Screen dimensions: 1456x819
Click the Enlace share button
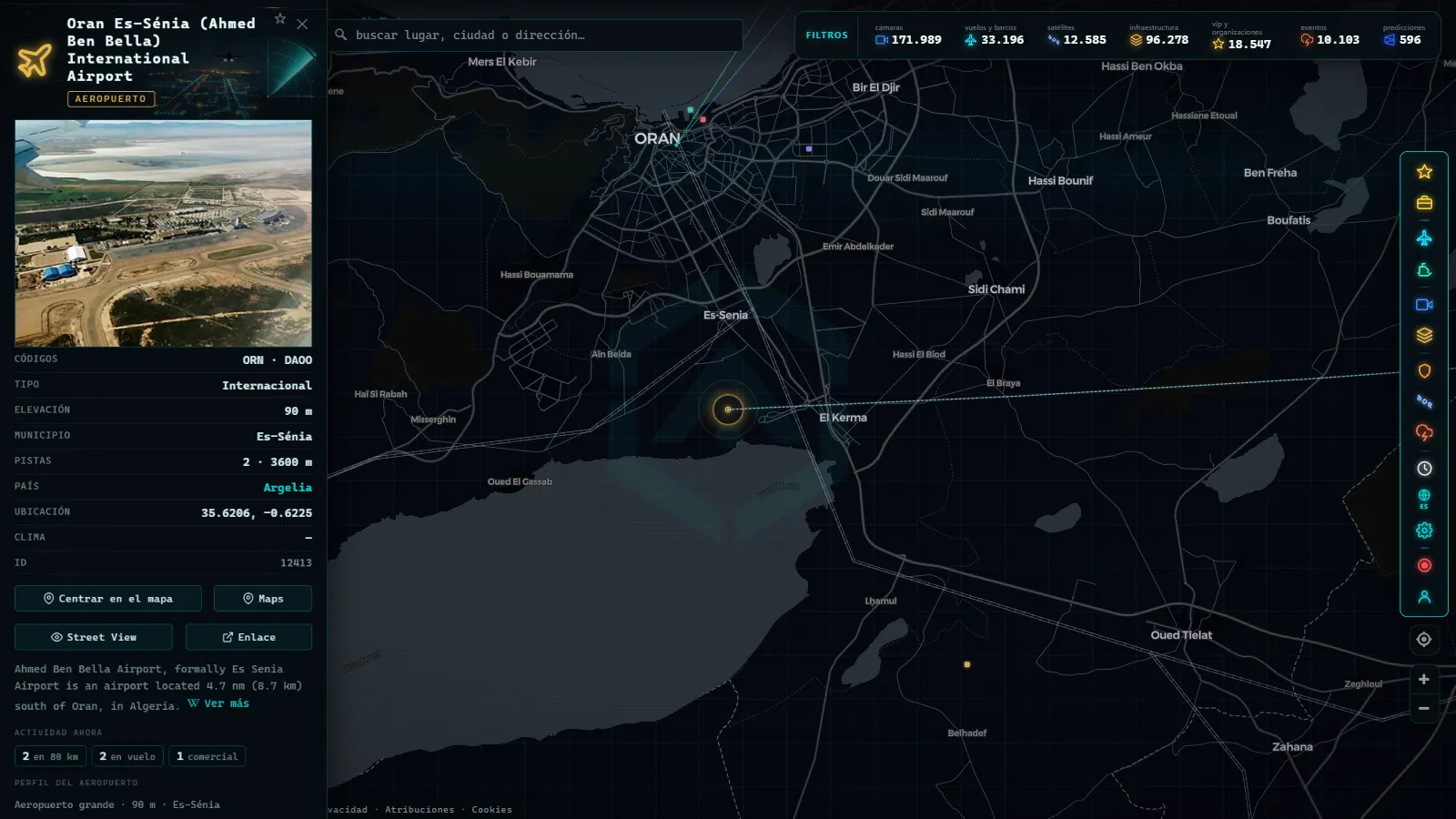[x=248, y=637]
